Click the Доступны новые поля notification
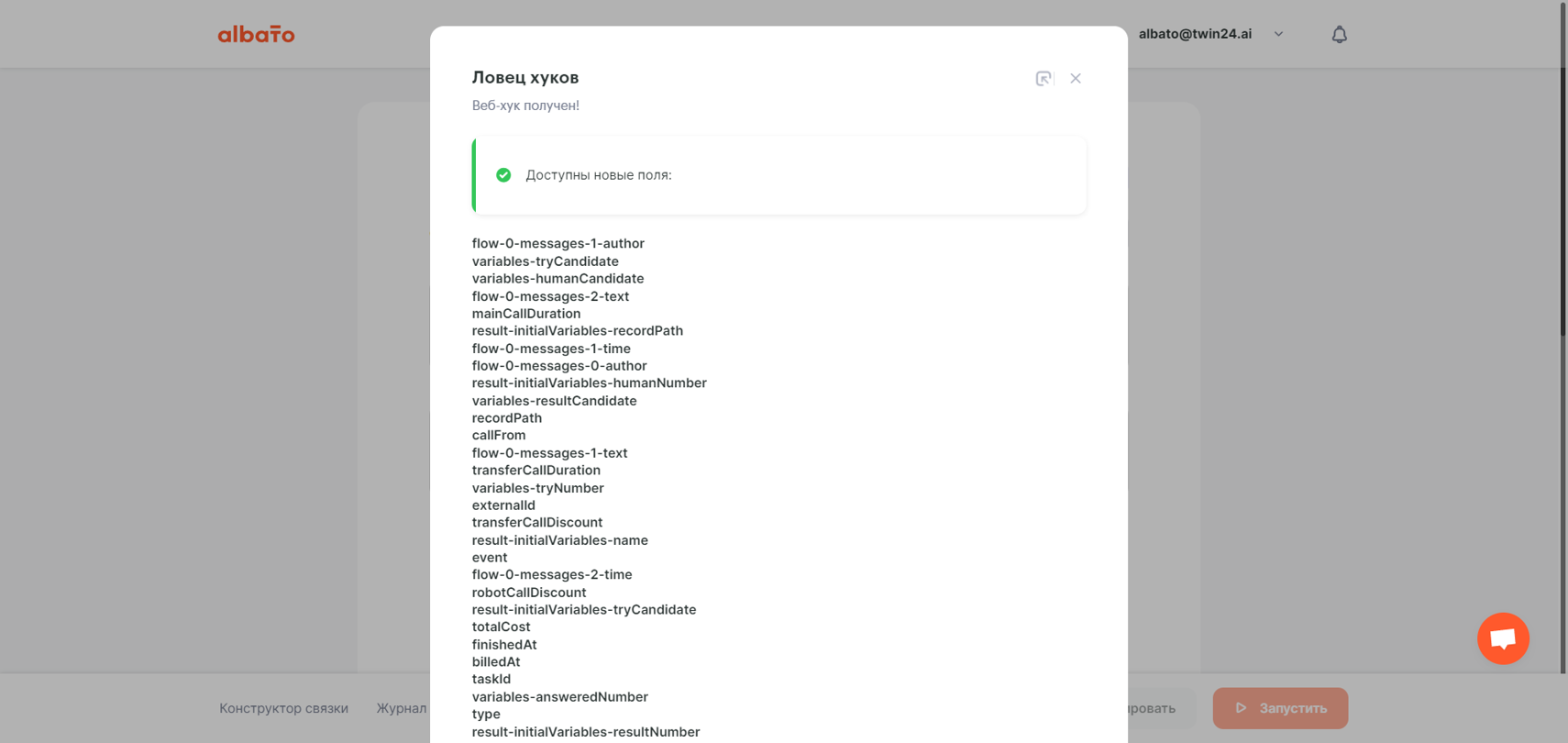 point(779,175)
